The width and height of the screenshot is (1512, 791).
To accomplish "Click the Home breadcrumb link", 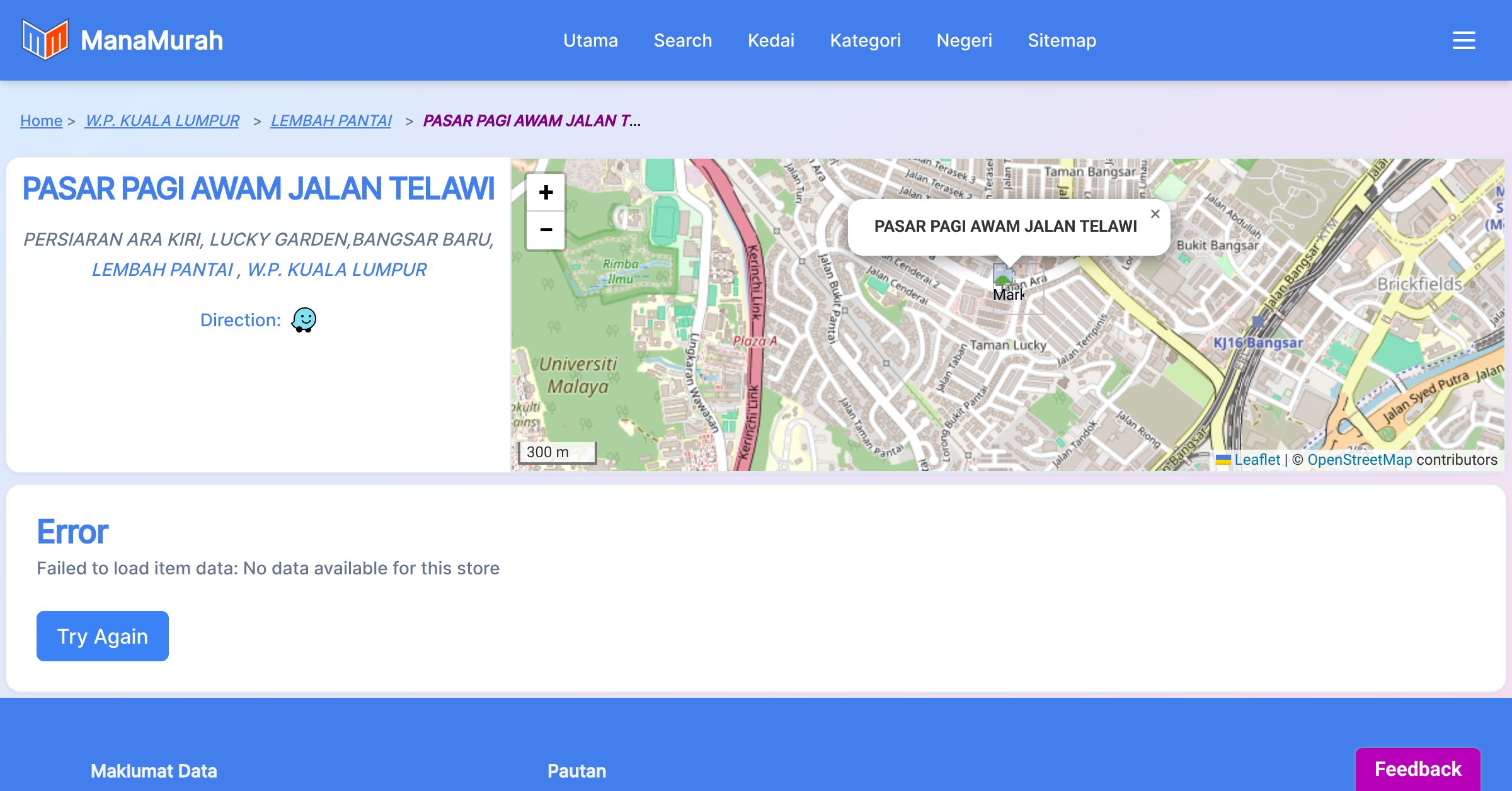I will (41, 120).
